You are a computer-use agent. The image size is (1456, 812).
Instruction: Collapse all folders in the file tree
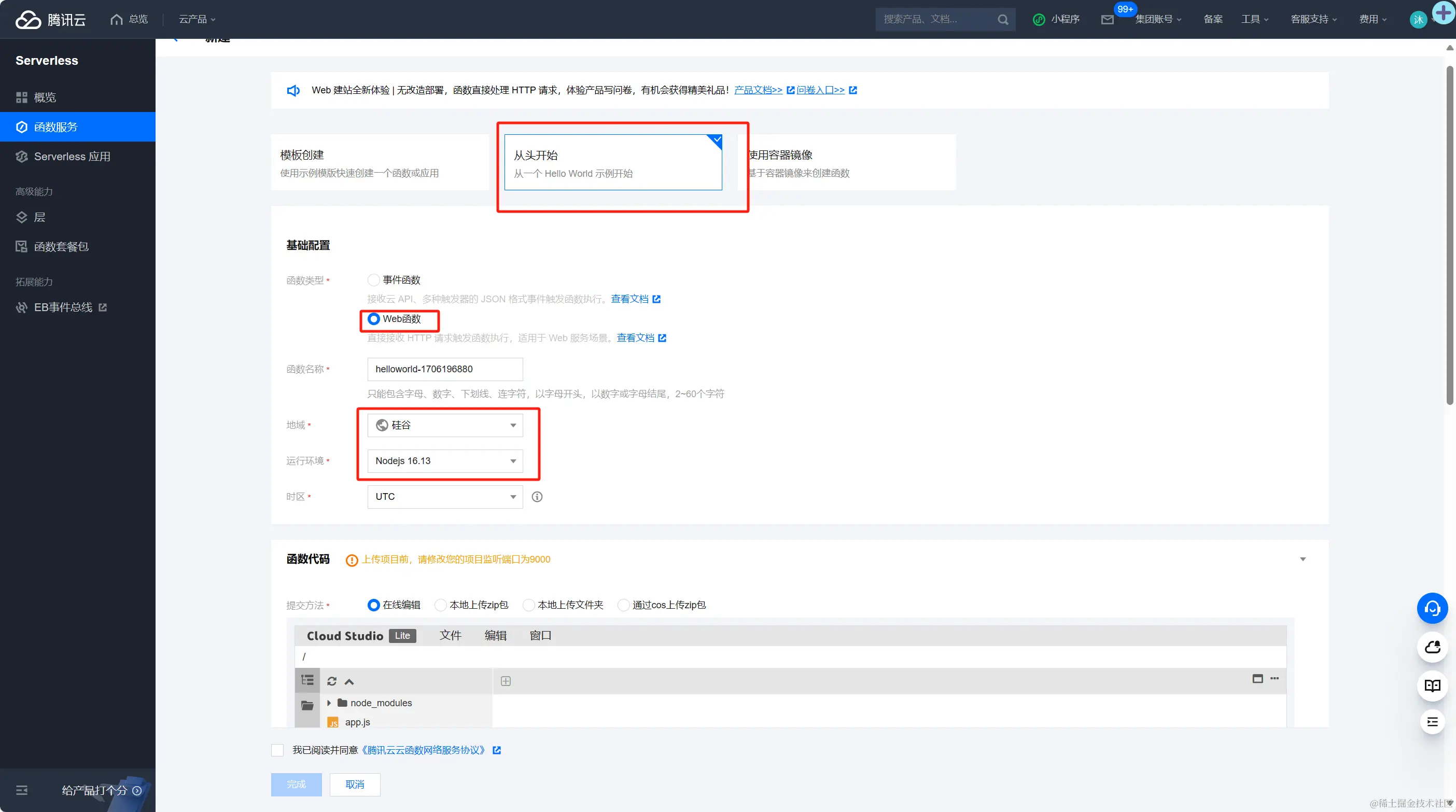[349, 681]
